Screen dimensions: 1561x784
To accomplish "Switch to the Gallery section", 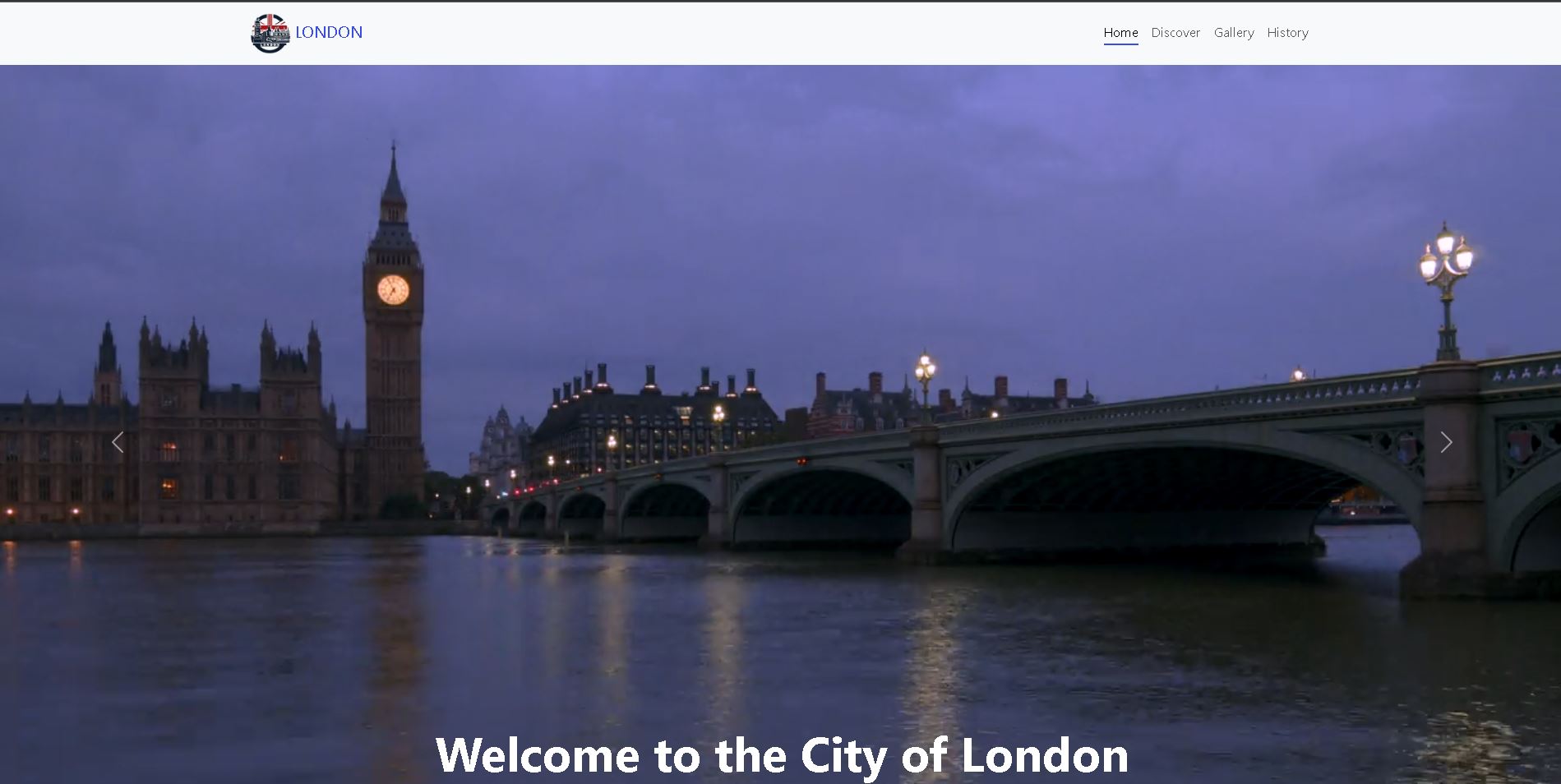I will coord(1234,33).
